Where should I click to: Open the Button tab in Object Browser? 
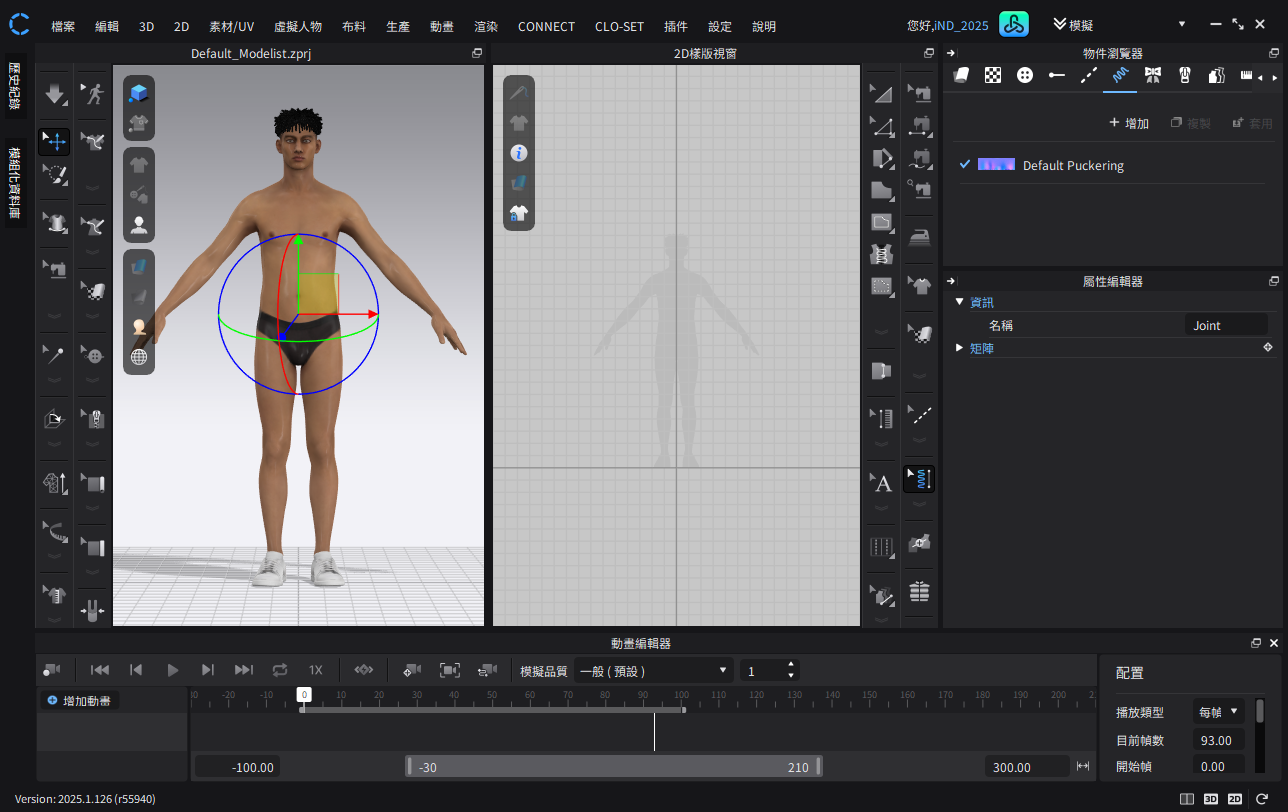pyautogui.click(x=1025, y=75)
